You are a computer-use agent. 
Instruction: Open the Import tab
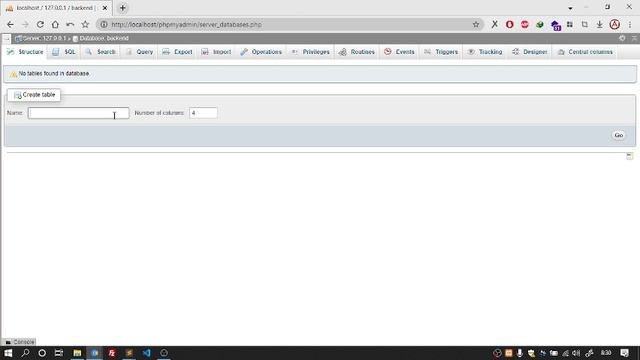point(216,52)
